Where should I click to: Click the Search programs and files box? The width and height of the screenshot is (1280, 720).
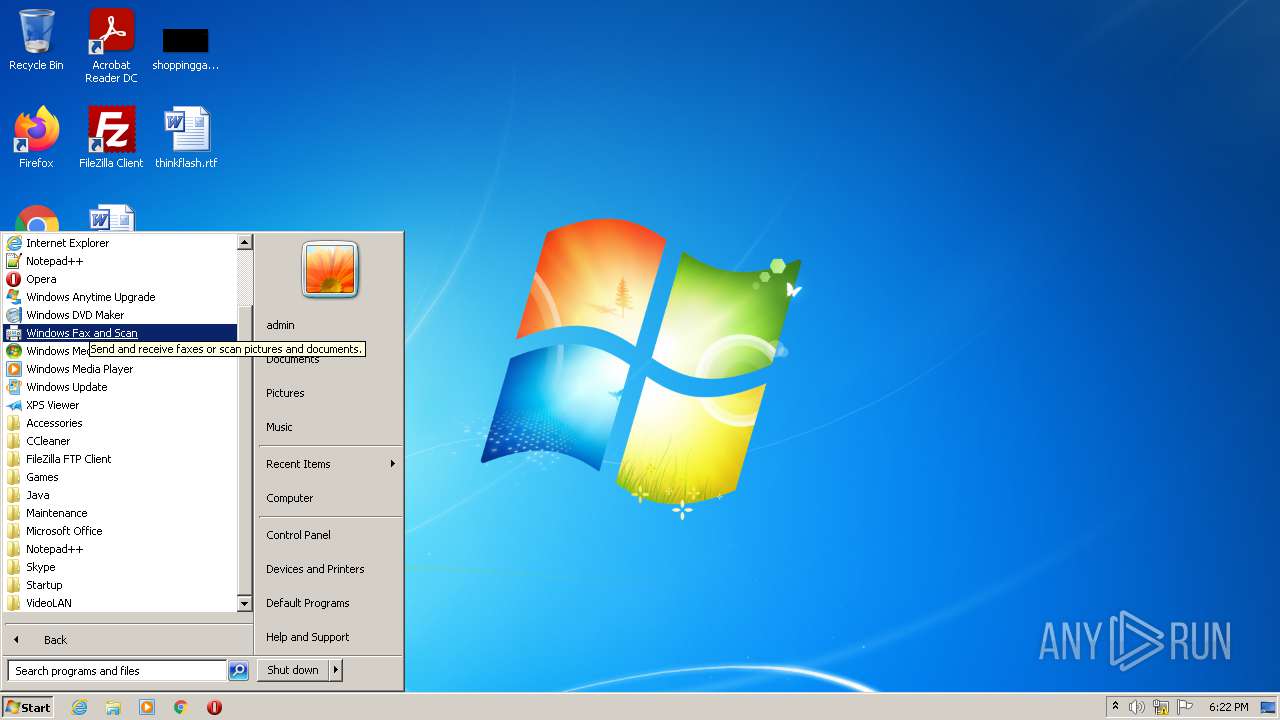117,671
